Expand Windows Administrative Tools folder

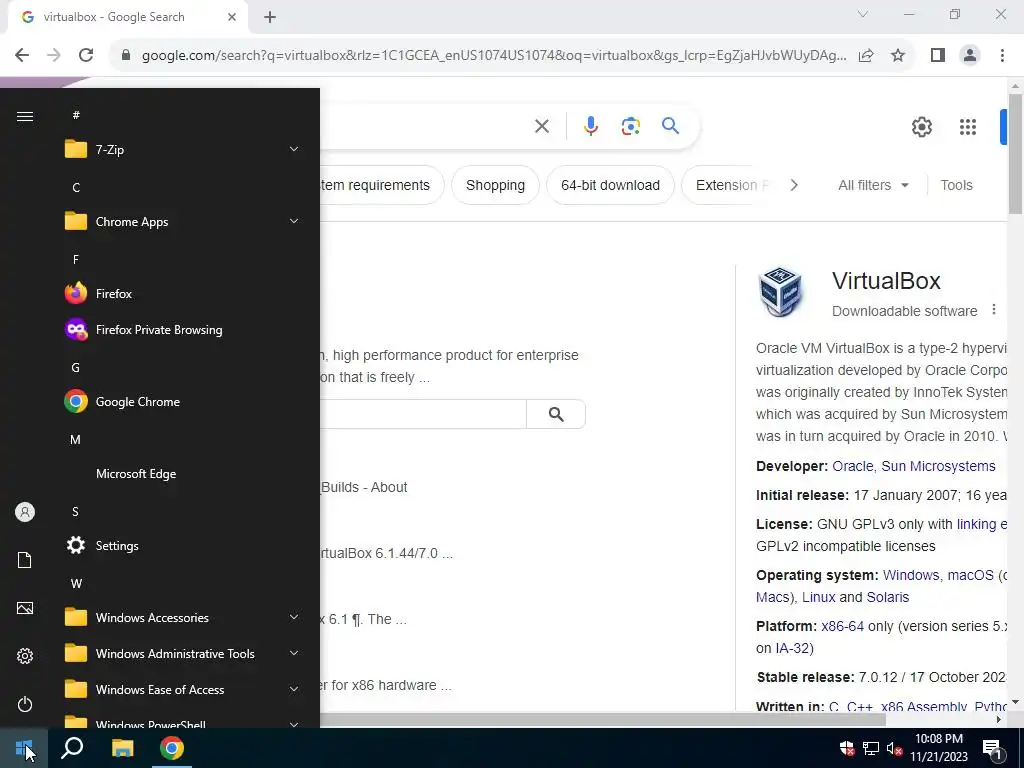(183, 653)
